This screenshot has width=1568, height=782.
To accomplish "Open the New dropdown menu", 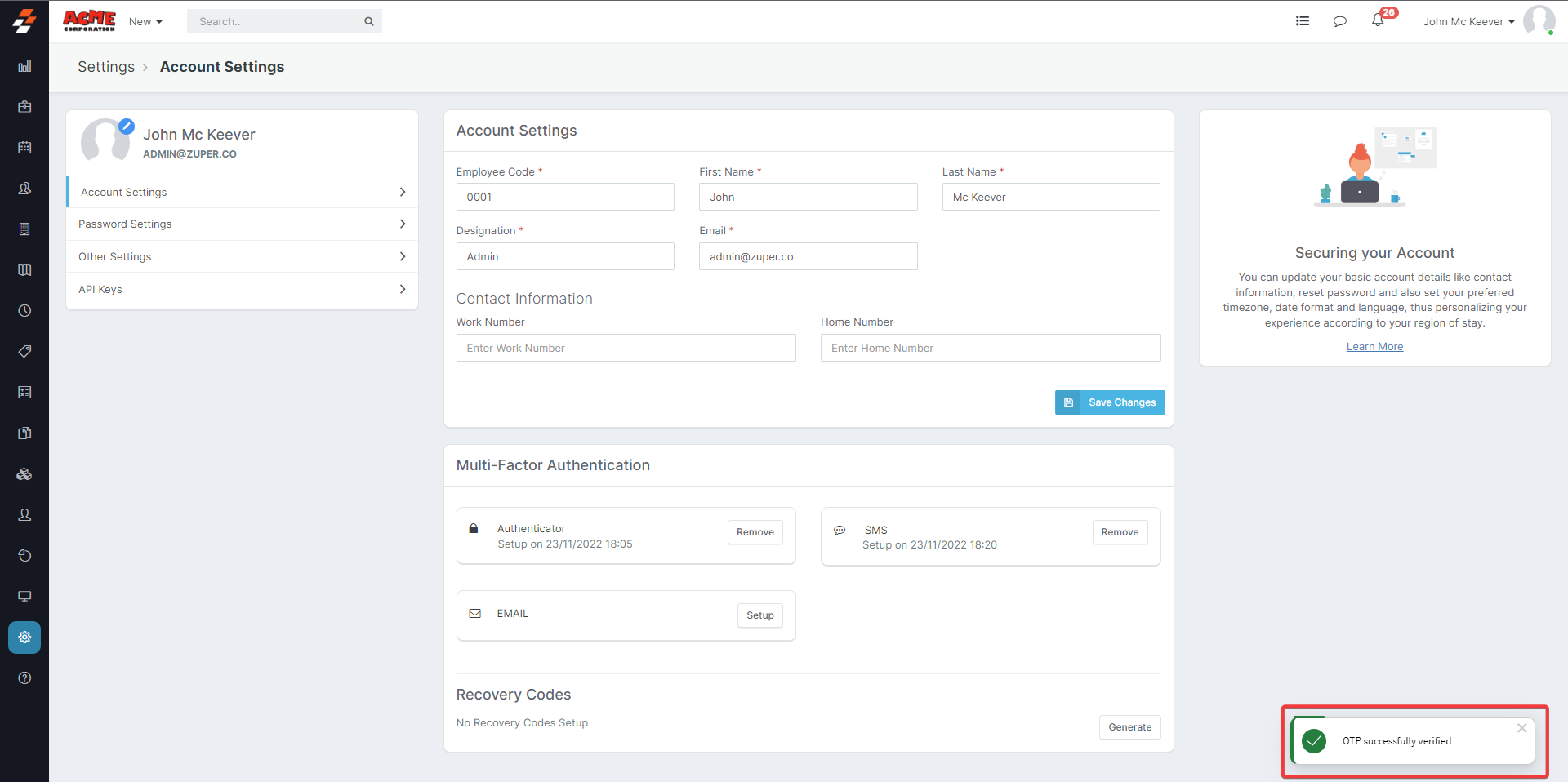I will 145,22.
